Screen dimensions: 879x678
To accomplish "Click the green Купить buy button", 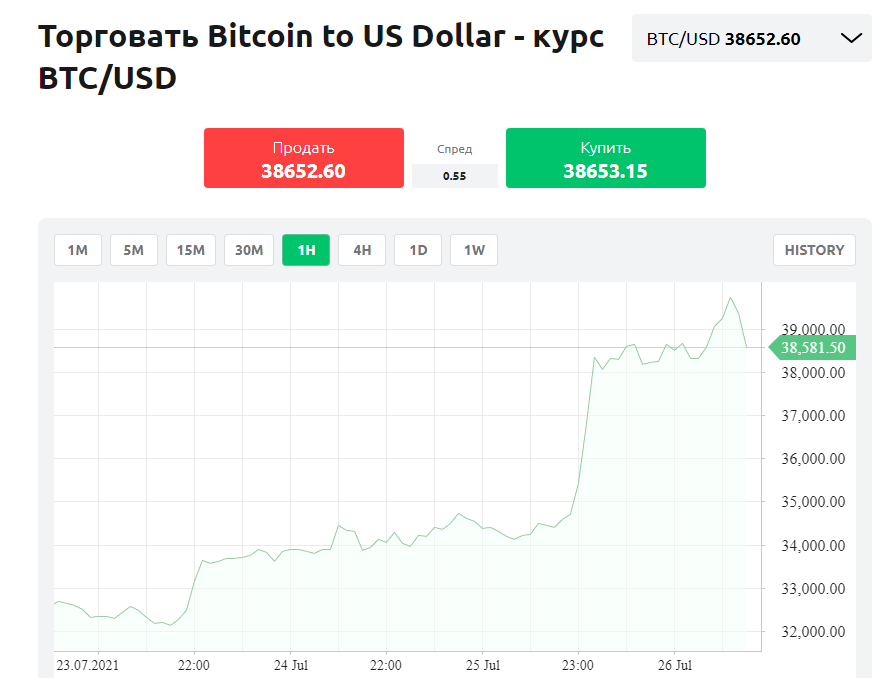I will [x=605, y=158].
